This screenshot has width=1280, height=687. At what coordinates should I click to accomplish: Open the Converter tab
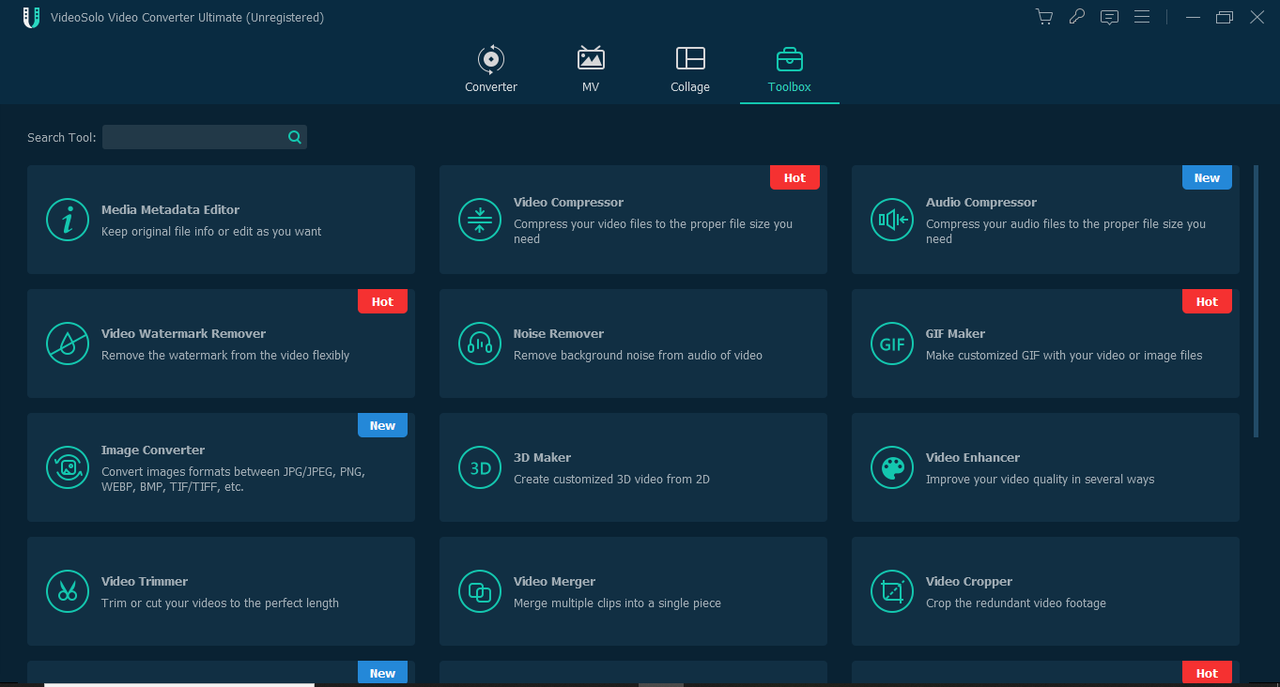pos(491,70)
